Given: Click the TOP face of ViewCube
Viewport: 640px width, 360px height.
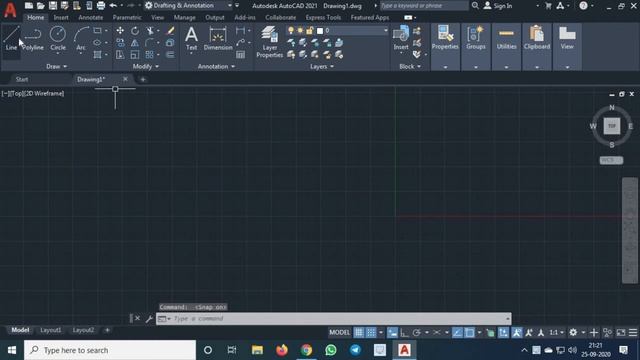Looking at the screenshot, I should coord(611,126).
